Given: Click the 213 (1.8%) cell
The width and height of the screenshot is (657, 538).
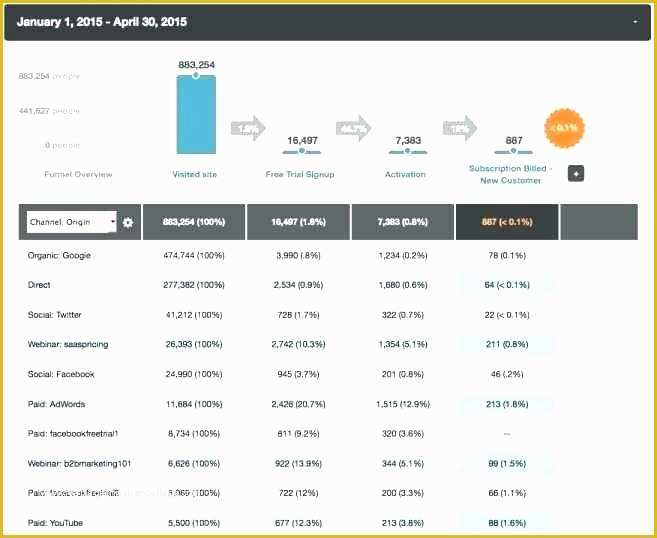Looking at the screenshot, I should click(507, 404).
